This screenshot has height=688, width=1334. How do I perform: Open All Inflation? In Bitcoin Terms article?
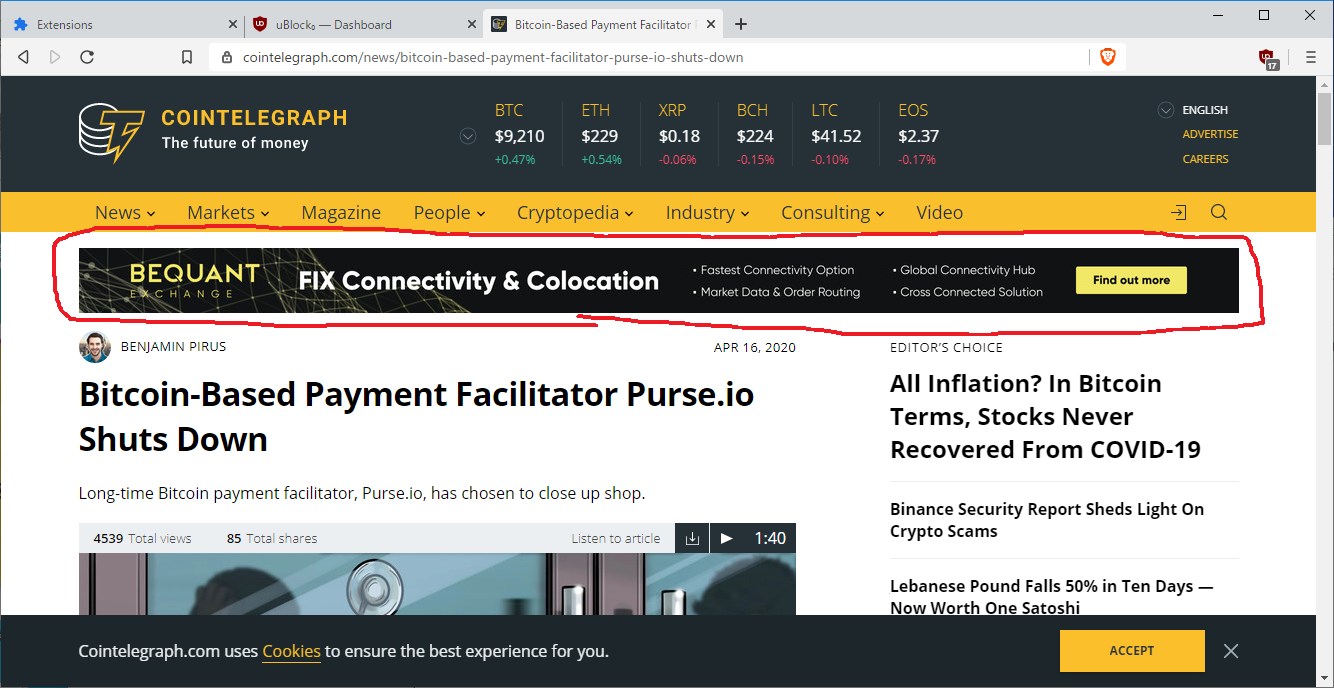tap(1045, 417)
